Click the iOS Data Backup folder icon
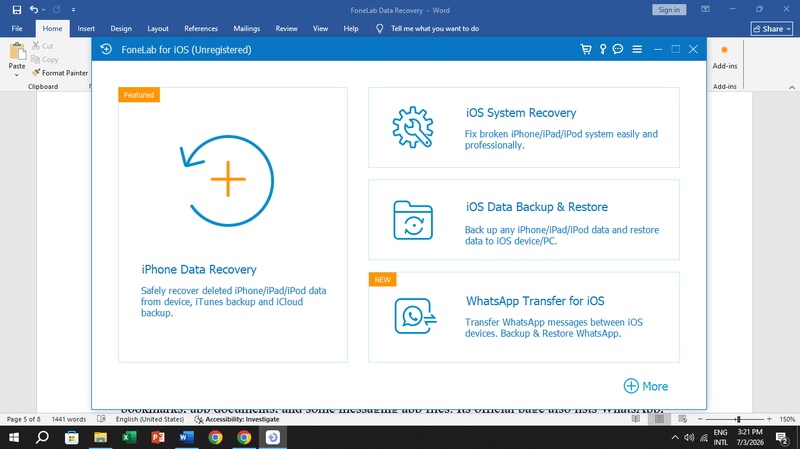The width and height of the screenshot is (800, 449). tap(413, 220)
